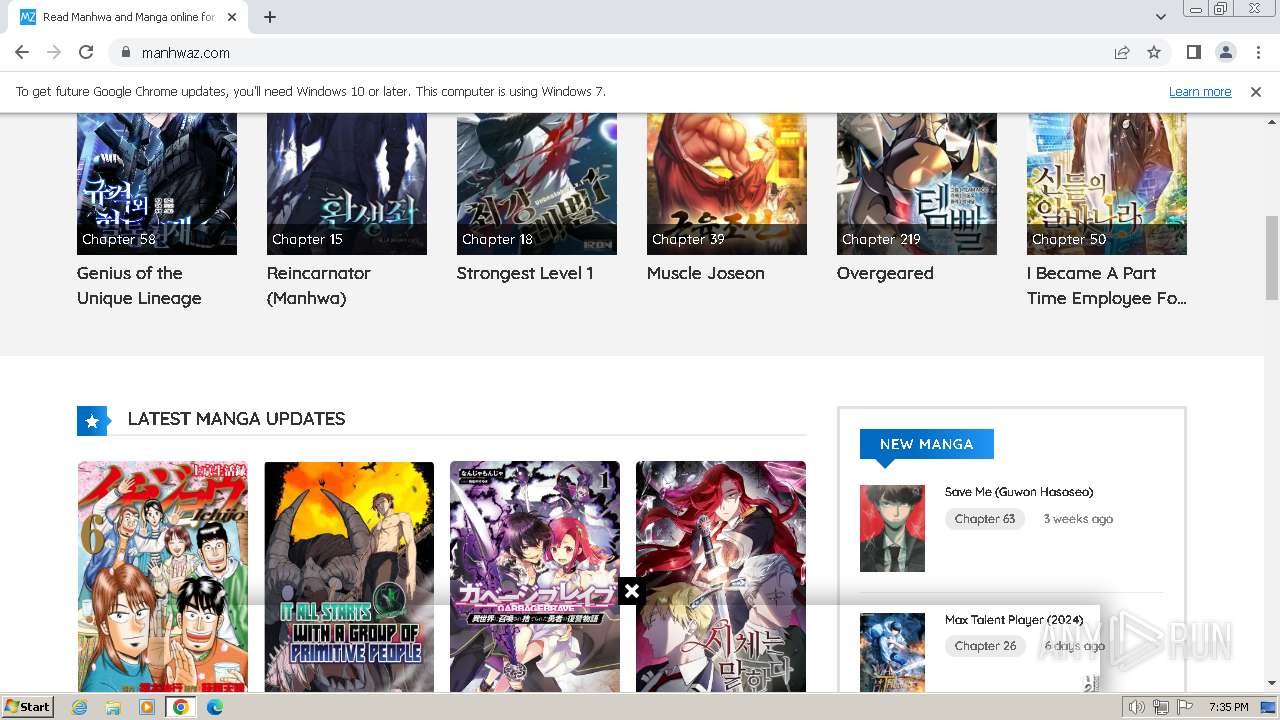Image resolution: width=1280 pixels, height=720 pixels.
Task: Open Chapter 63 of Save Me
Action: pyautogui.click(x=984, y=519)
